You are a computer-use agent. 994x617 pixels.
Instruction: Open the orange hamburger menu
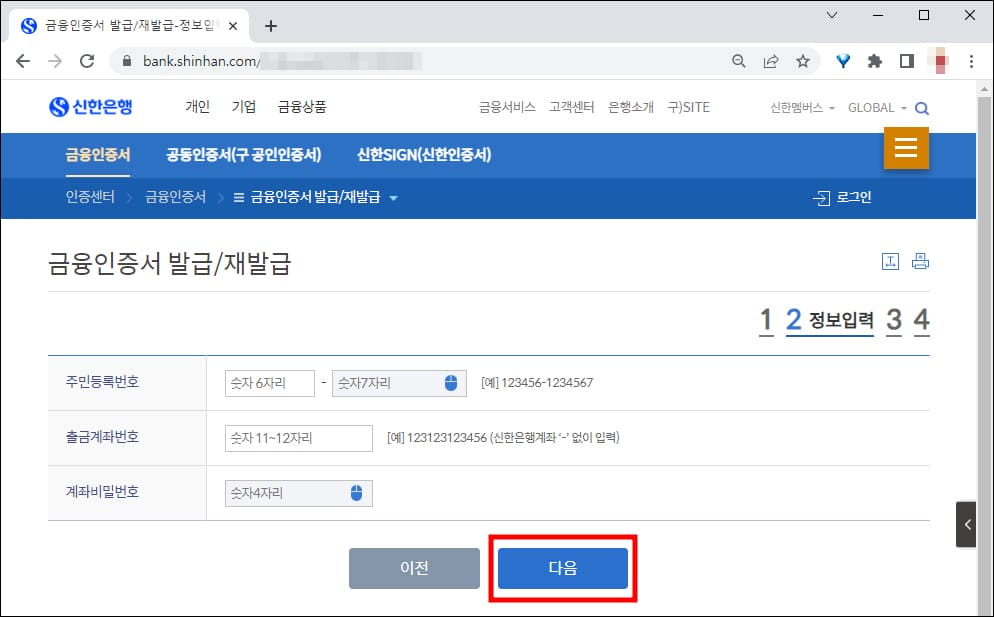(x=906, y=147)
